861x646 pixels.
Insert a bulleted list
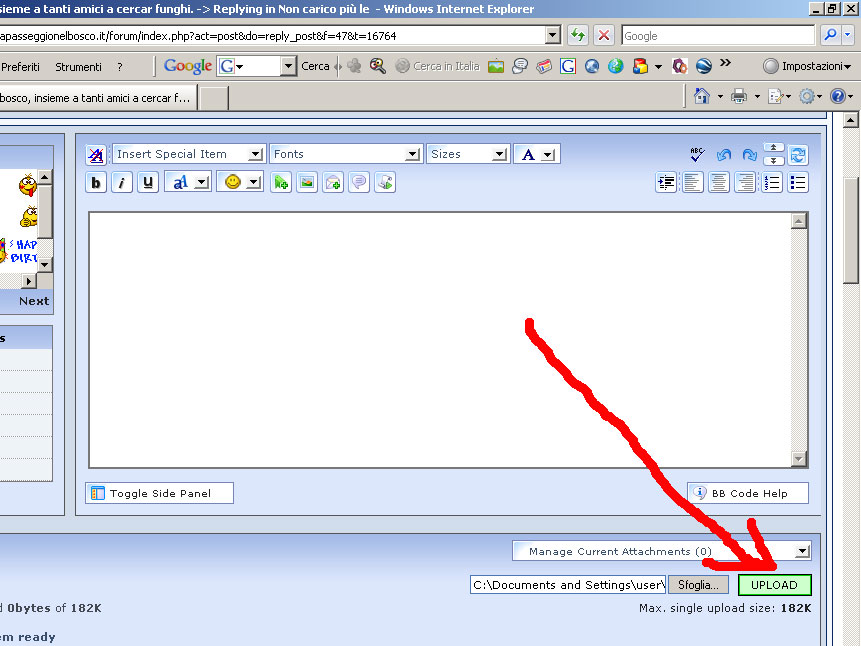click(798, 182)
